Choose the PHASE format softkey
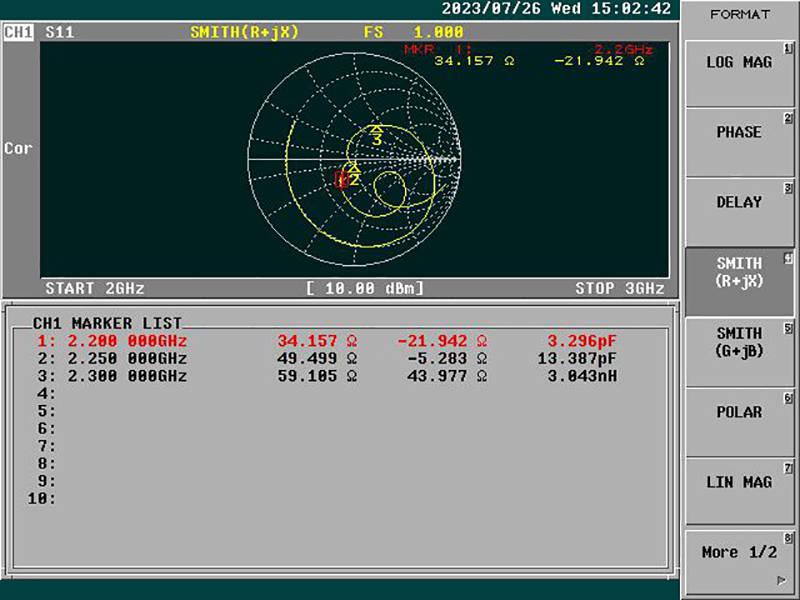 (x=739, y=143)
